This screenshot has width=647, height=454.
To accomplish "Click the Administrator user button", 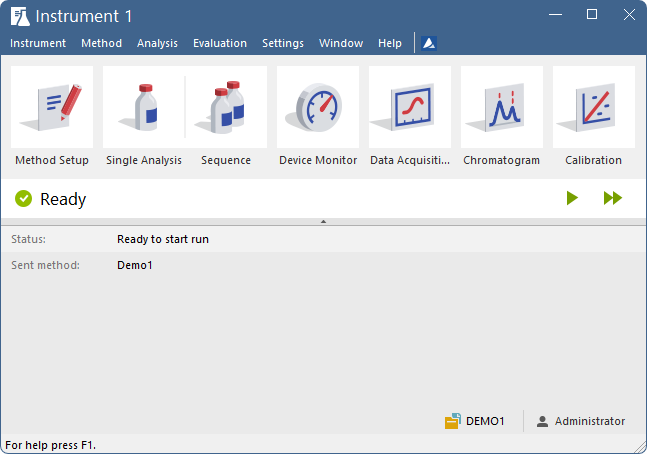I will tap(581, 421).
